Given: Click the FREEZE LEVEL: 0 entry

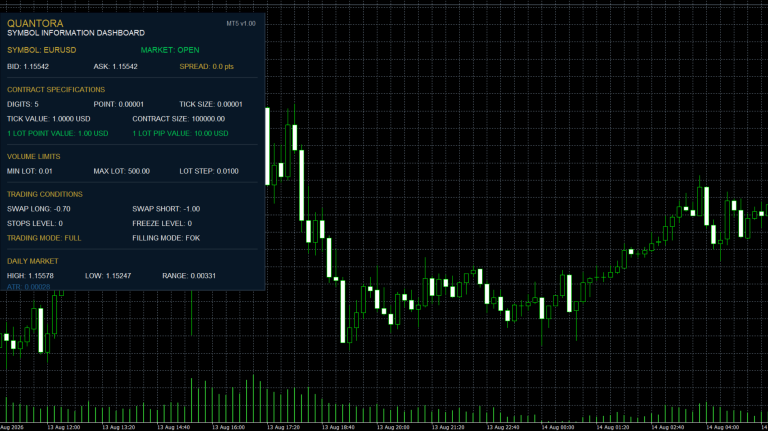Looking at the screenshot, I should [x=162, y=223].
